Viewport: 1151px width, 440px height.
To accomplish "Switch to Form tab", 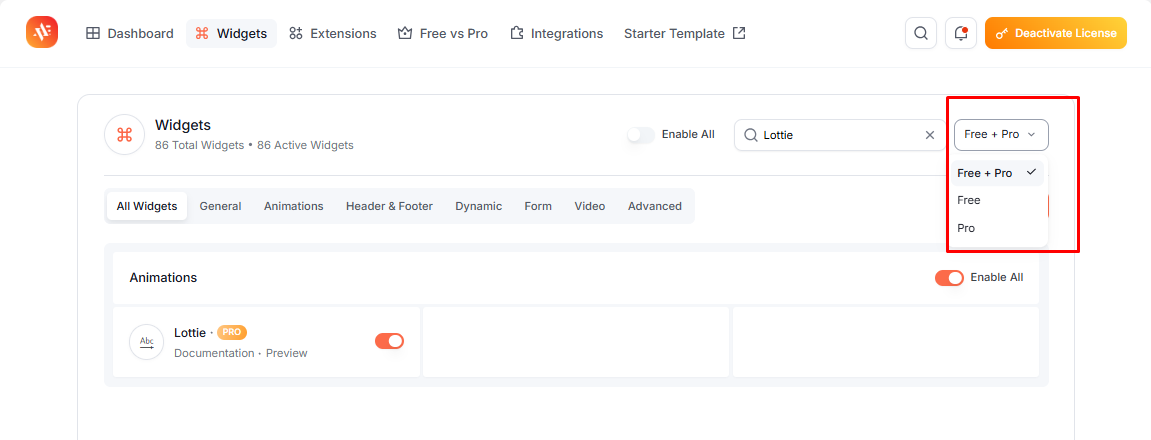I will coord(538,206).
